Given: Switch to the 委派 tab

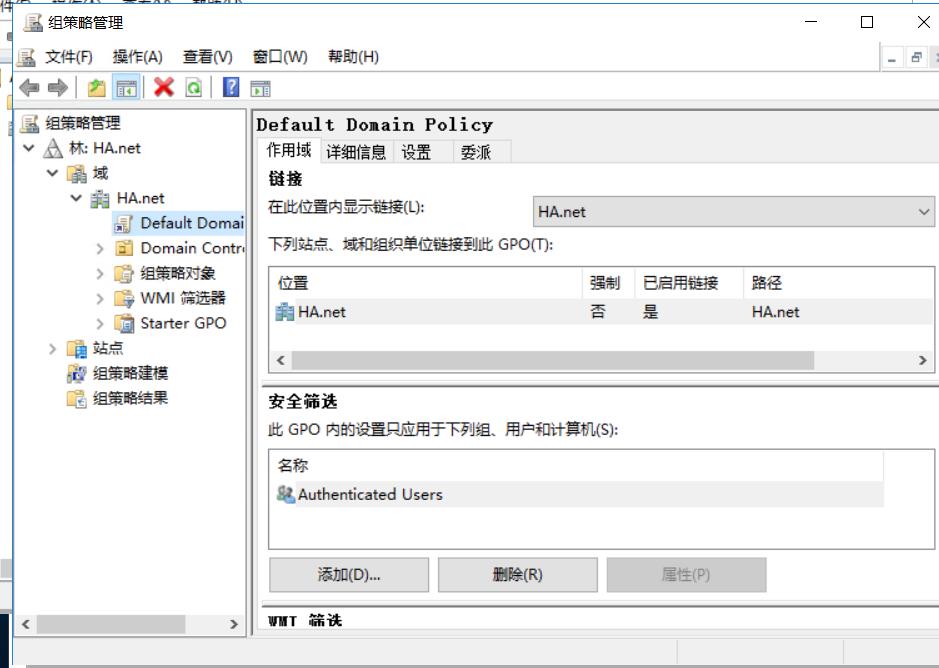Looking at the screenshot, I should coord(475,152).
